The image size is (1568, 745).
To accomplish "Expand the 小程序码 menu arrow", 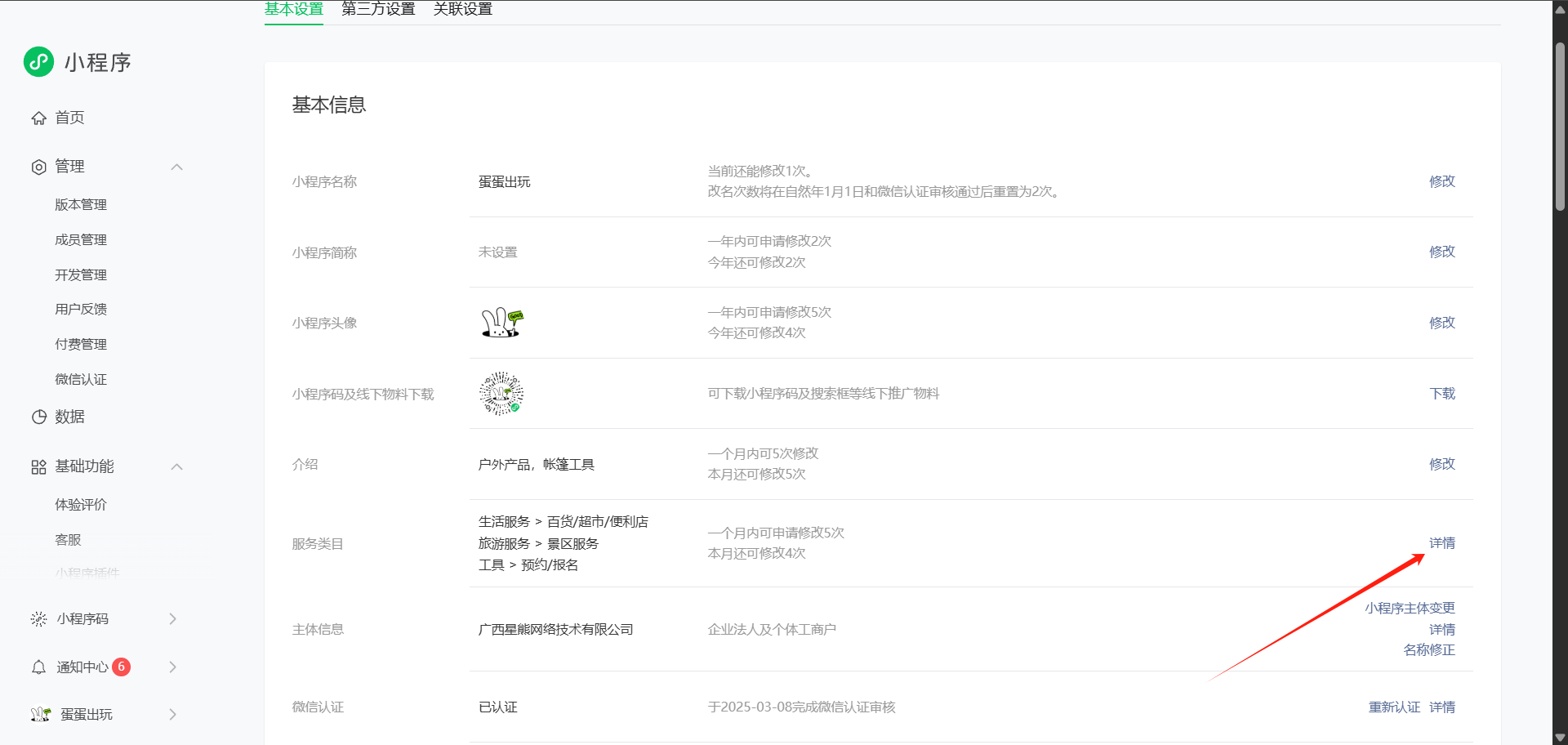I will pyautogui.click(x=172, y=619).
